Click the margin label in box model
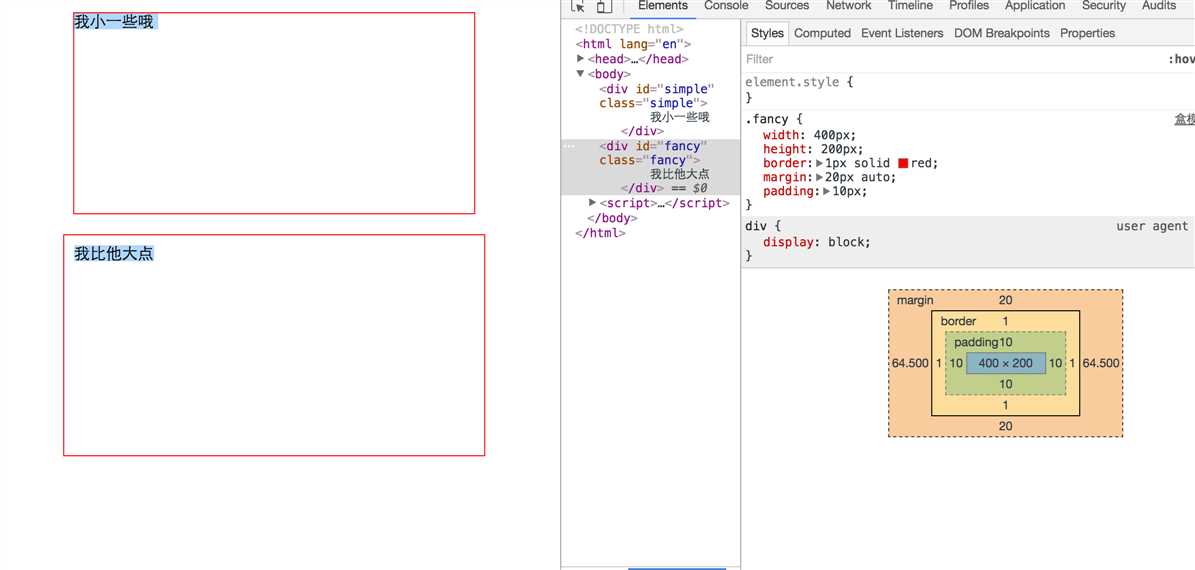Viewport: 1195px width, 570px height. [915, 300]
